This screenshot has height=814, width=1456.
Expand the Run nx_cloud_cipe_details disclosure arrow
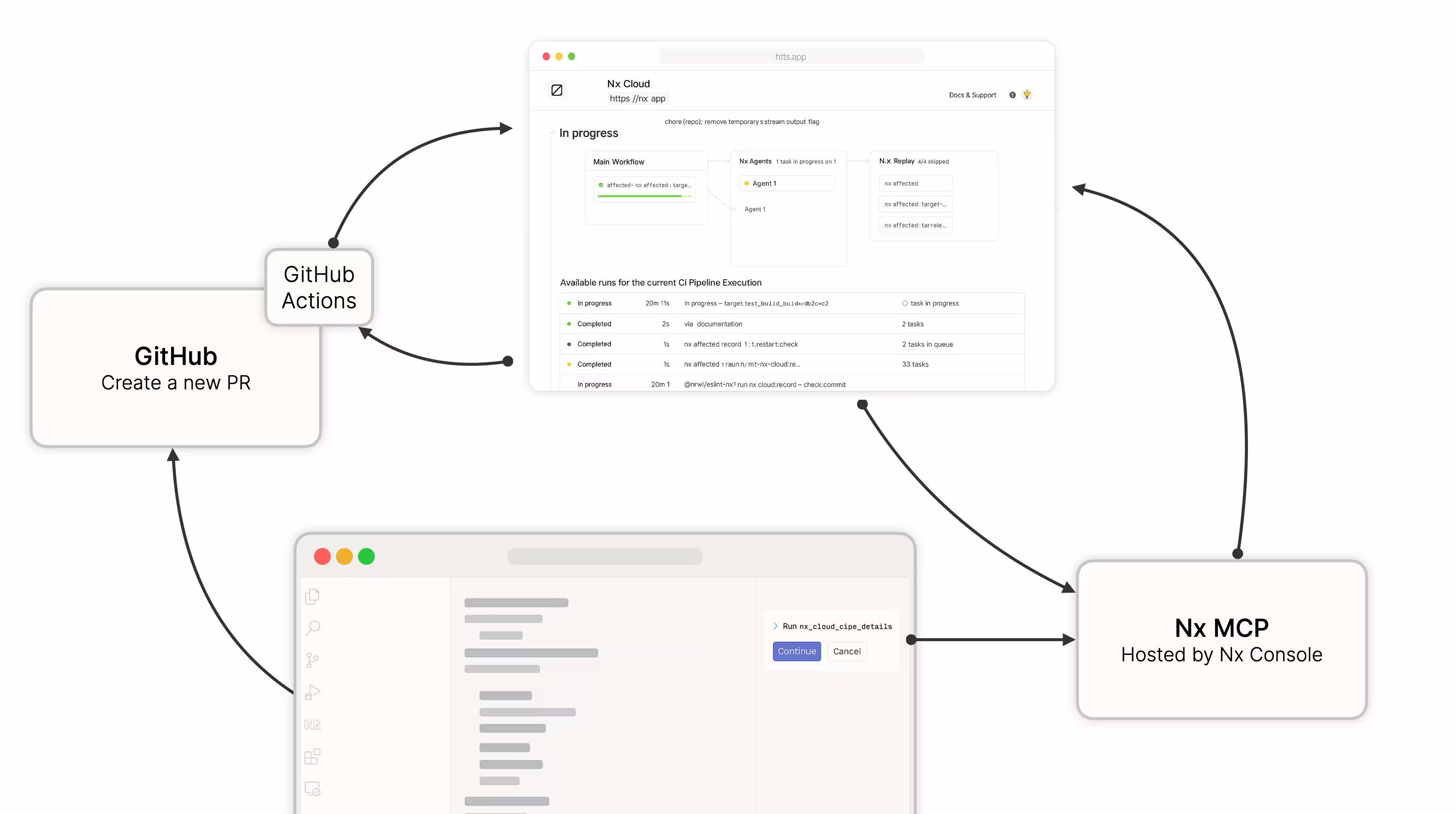(x=776, y=626)
